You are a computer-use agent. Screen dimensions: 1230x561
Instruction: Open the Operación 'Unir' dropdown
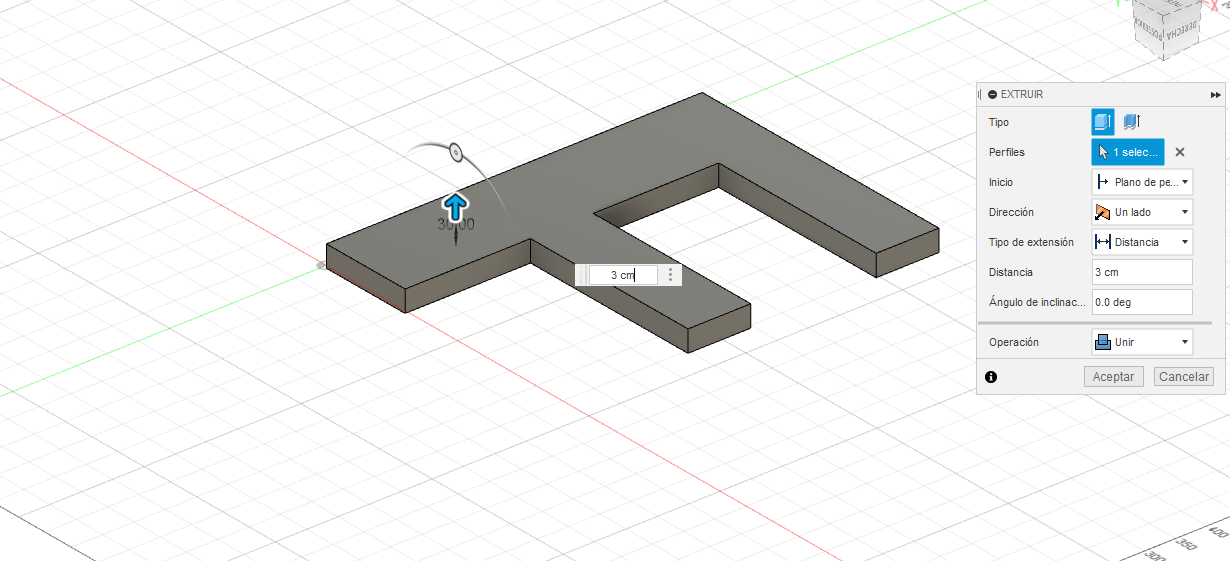pyautogui.click(x=1142, y=342)
